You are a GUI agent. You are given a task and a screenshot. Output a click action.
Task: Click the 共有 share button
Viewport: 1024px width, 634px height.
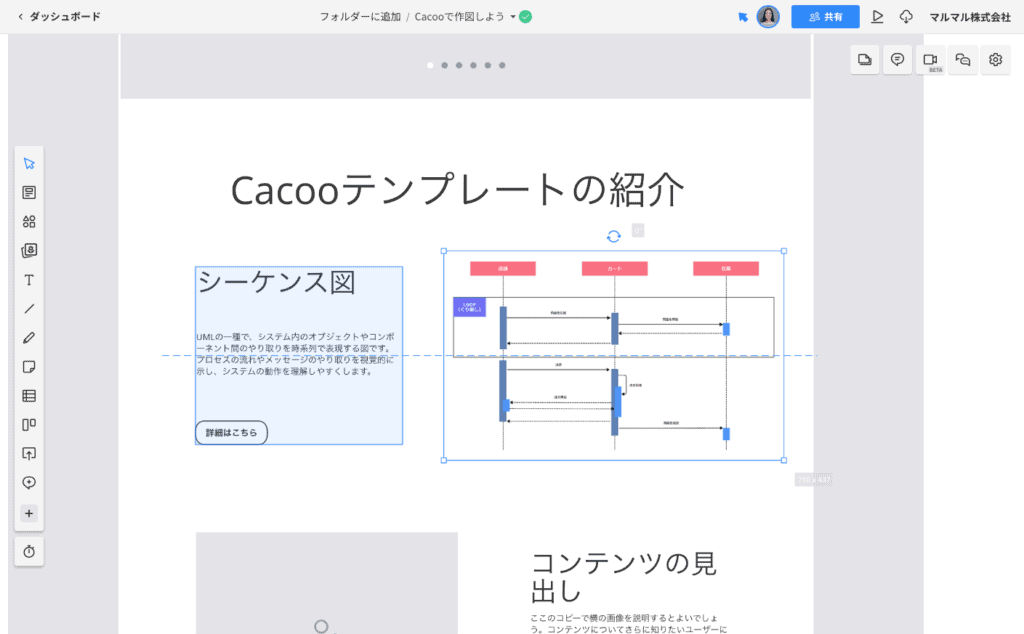pos(824,16)
